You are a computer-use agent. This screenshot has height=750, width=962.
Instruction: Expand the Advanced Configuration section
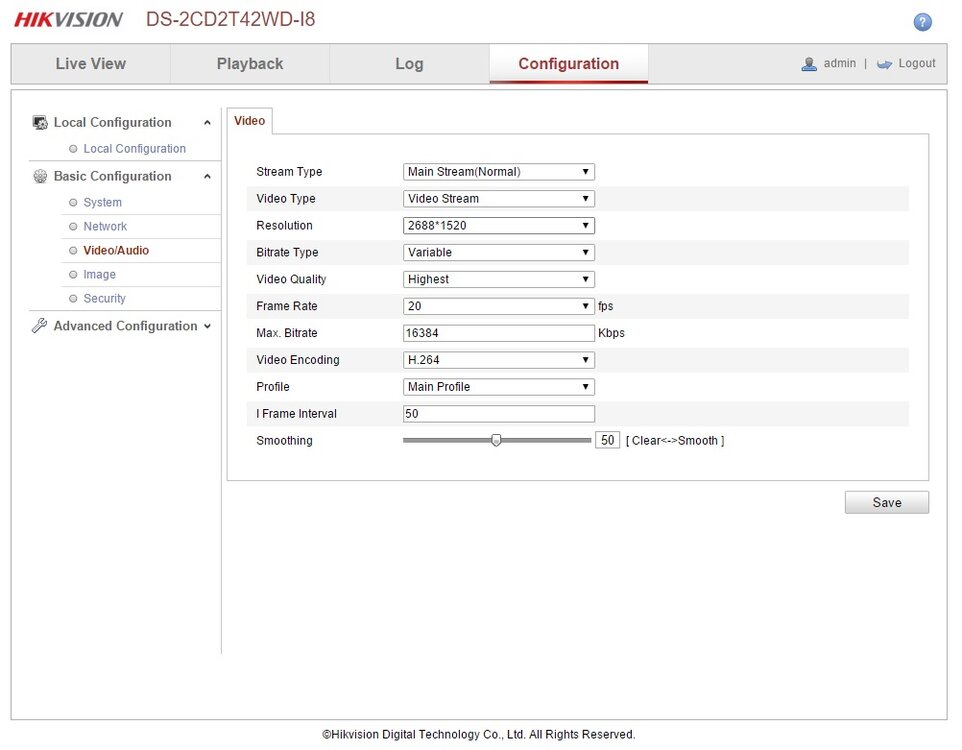tap(207, 326)
